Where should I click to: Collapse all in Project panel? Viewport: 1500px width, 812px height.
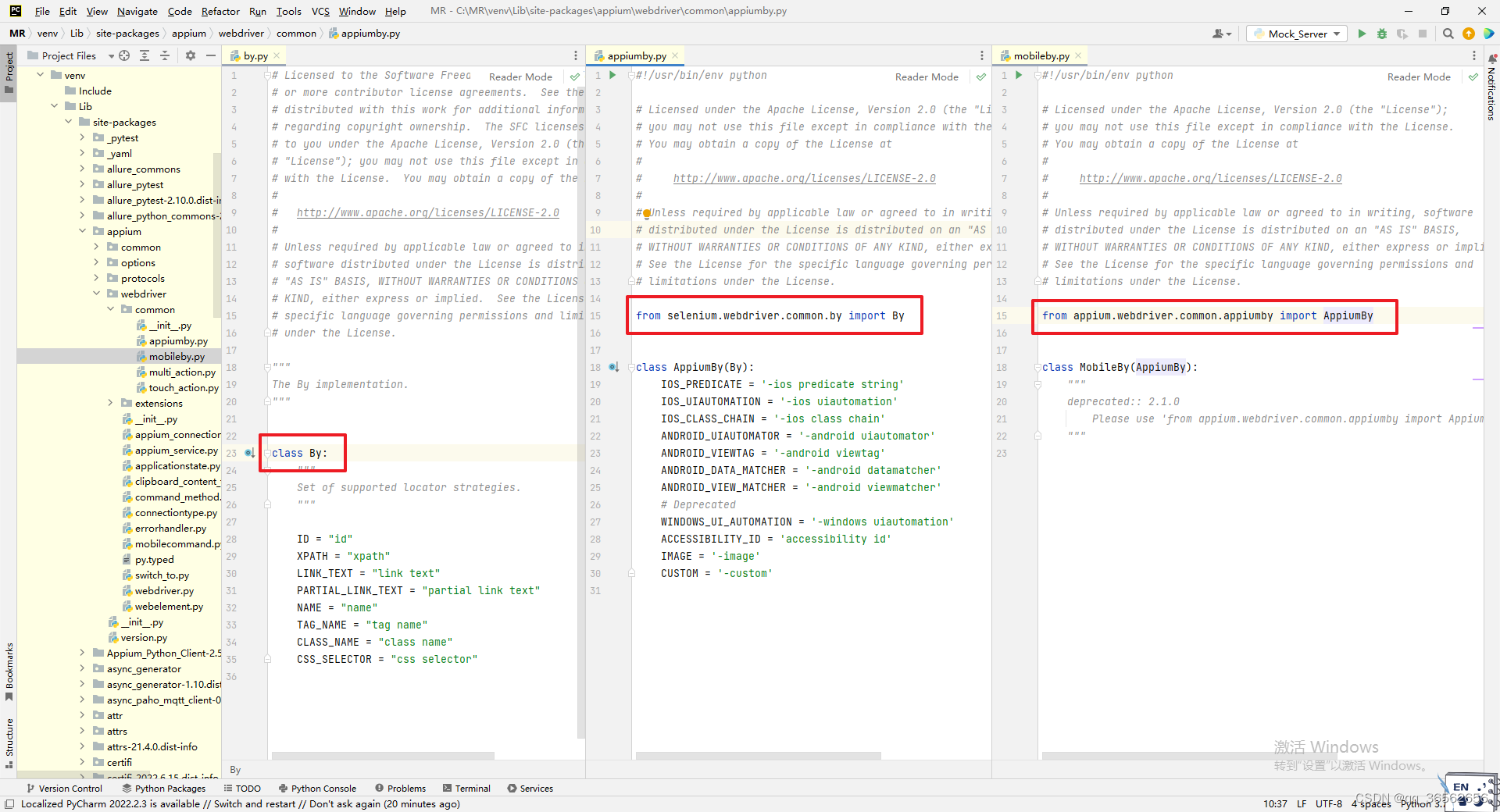click(165, 55)
